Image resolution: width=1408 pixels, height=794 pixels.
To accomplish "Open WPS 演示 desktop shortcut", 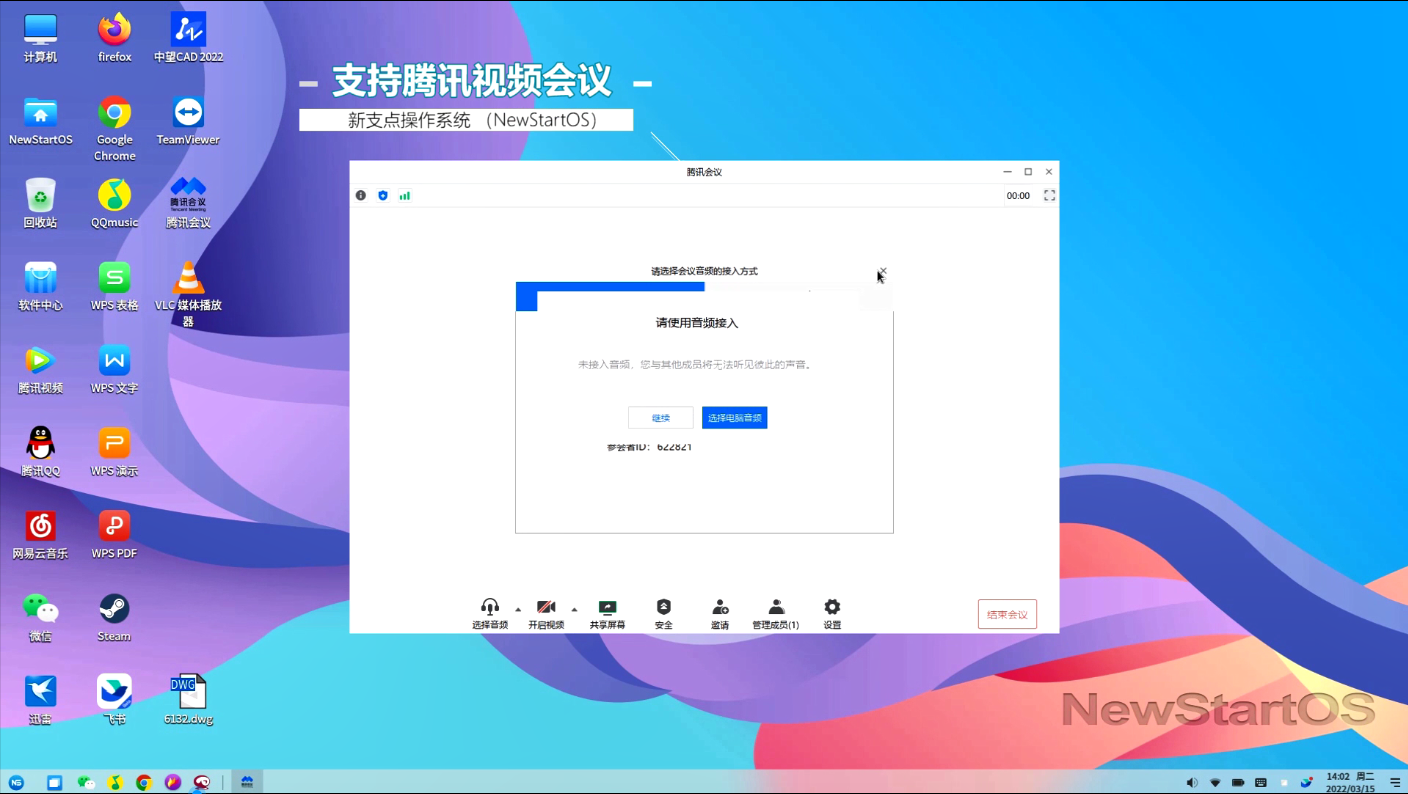I will coord(115,452).
